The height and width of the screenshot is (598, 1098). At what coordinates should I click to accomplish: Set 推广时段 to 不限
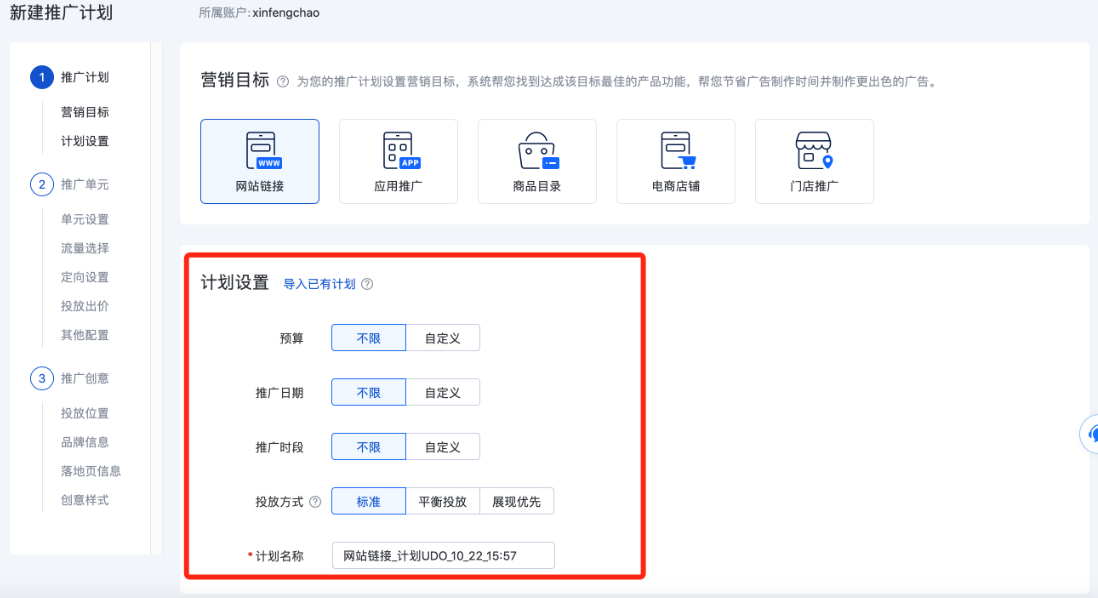(x=368, y=447)
